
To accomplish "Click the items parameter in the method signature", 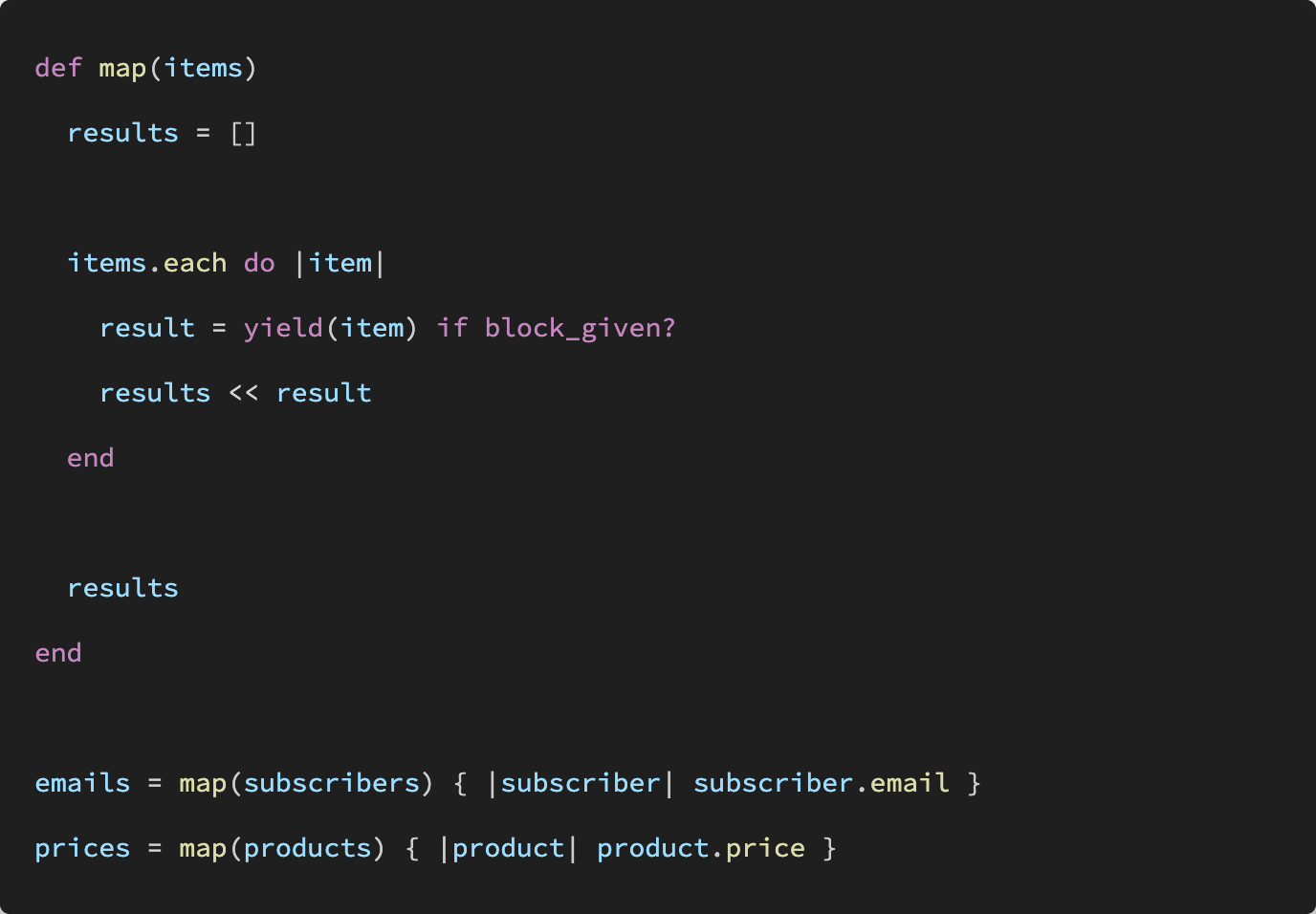I will [x=203, y=68].
